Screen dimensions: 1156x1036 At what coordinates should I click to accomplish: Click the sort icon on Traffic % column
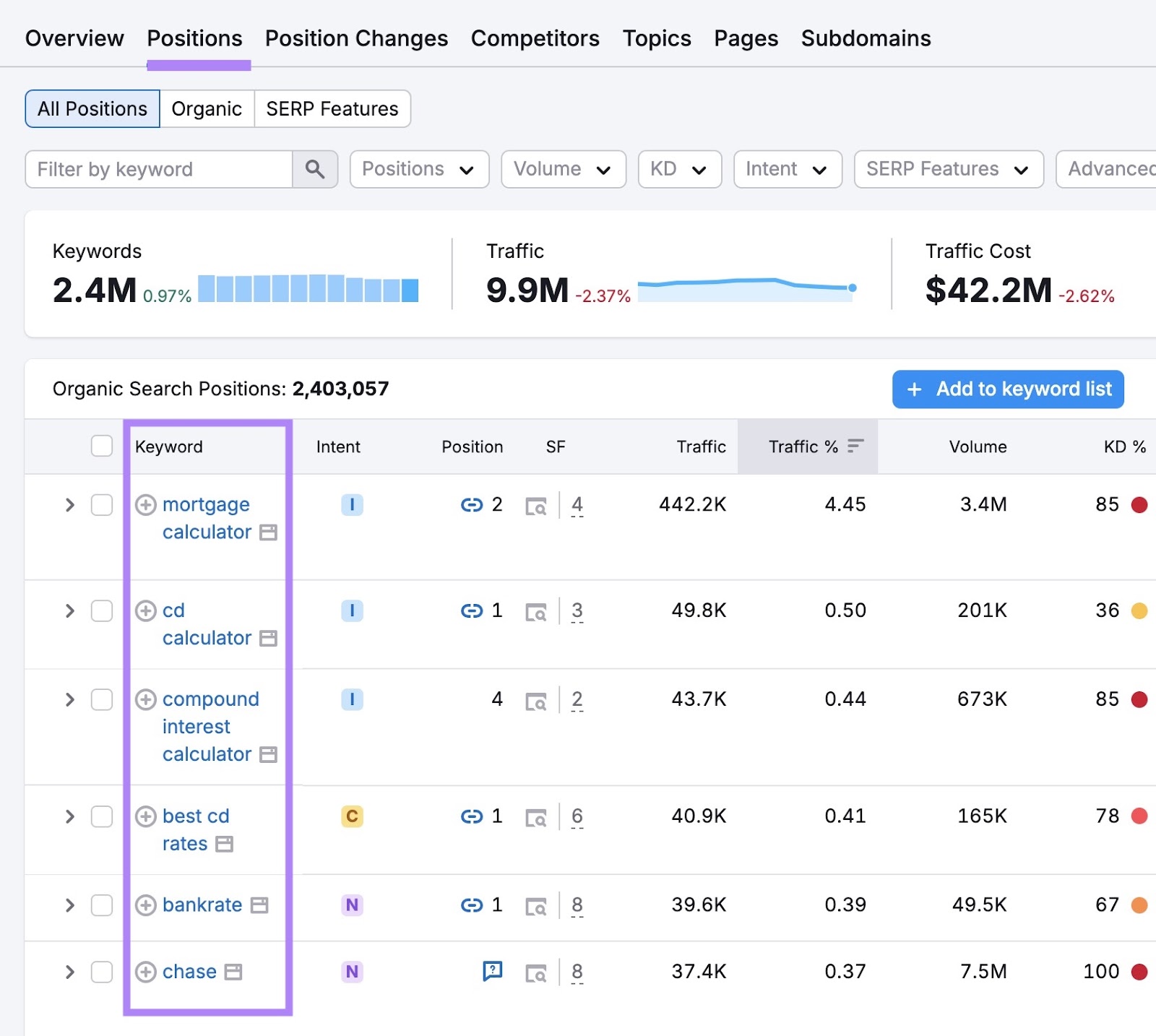click(855, 446)
